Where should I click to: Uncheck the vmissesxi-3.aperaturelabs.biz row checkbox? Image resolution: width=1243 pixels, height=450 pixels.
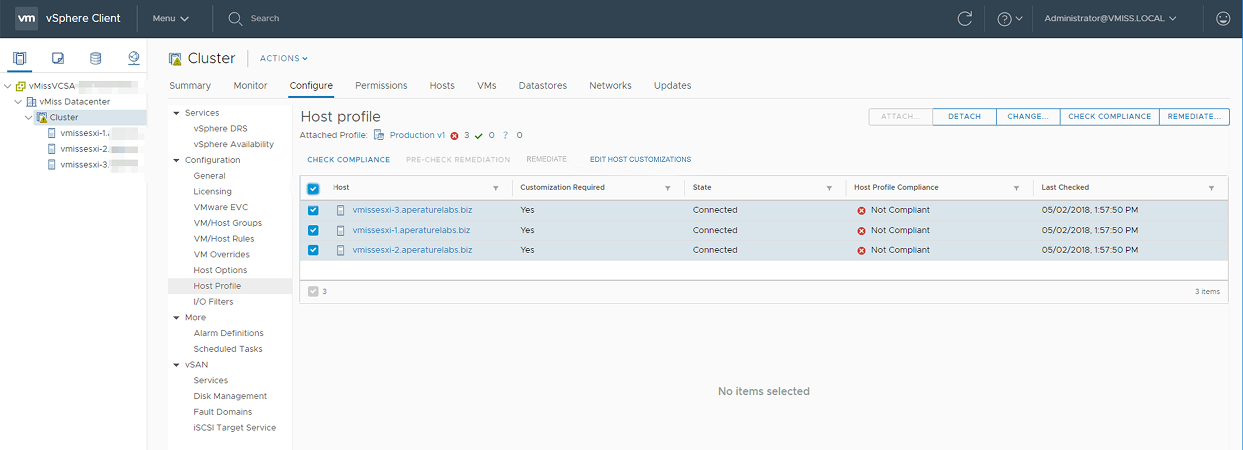coord(313,210)
